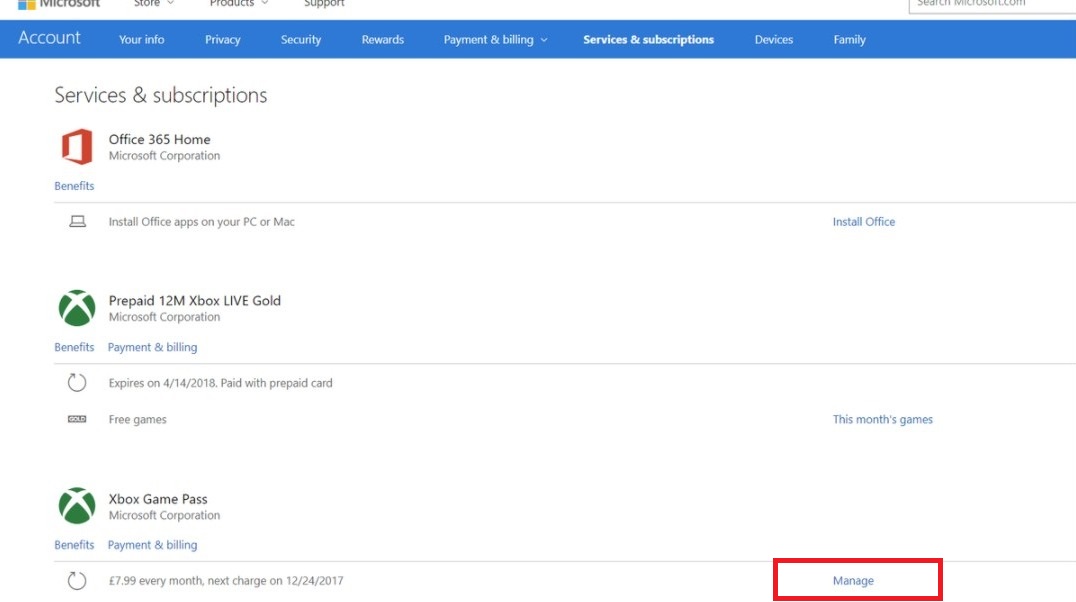The height and width of the screenshot is (602, 1076).
Task: Click Manage link for Xbox Game Pass
Action: 853,581
